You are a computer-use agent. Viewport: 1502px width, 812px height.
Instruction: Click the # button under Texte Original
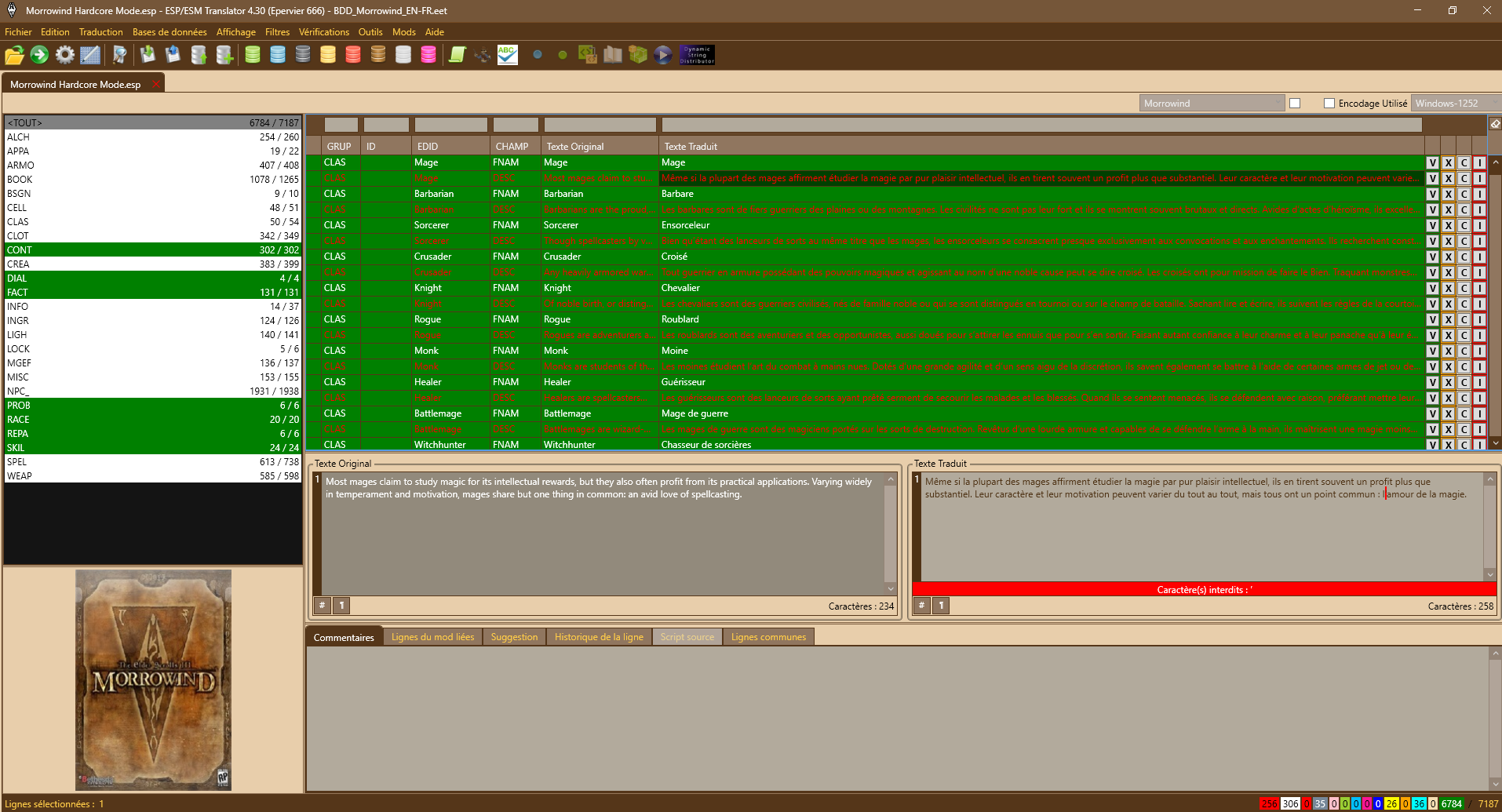(322, 606)
